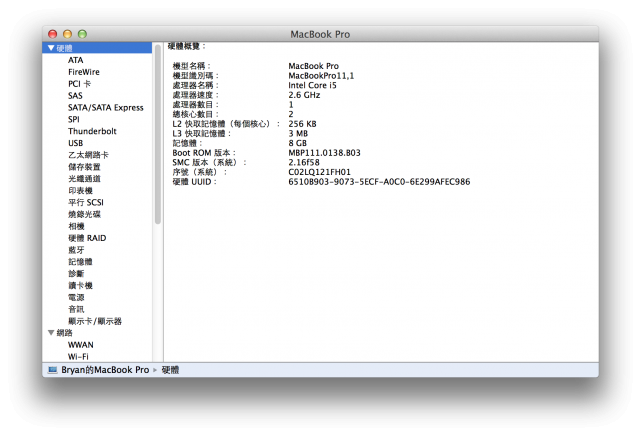Open the PCI 卡 entry
Screen dimensions: 640x436
tap(79, 84)
